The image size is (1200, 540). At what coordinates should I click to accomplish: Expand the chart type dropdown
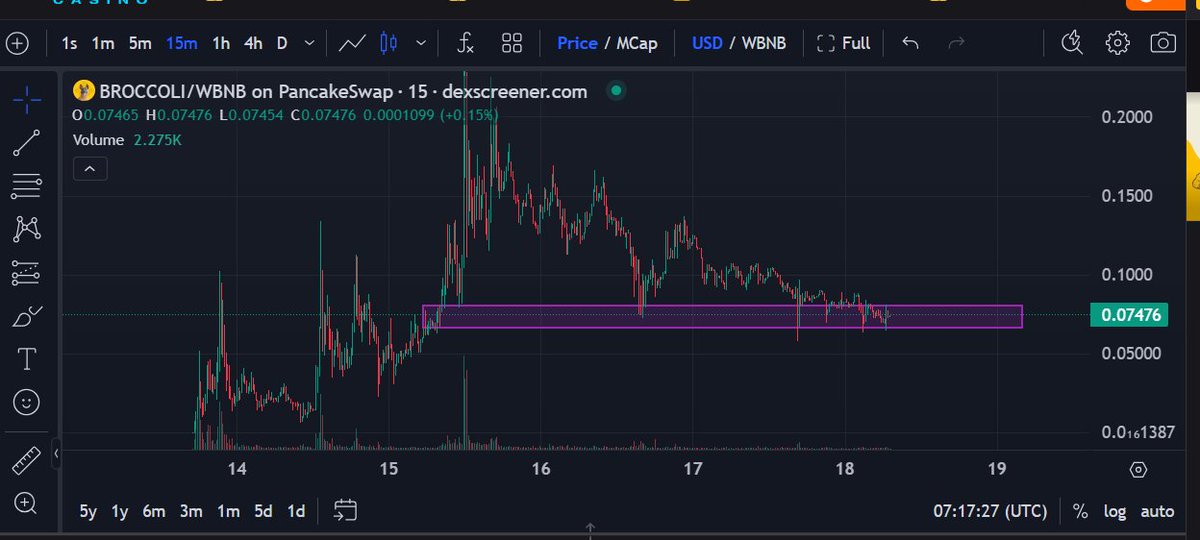click(x=421, y=44)
